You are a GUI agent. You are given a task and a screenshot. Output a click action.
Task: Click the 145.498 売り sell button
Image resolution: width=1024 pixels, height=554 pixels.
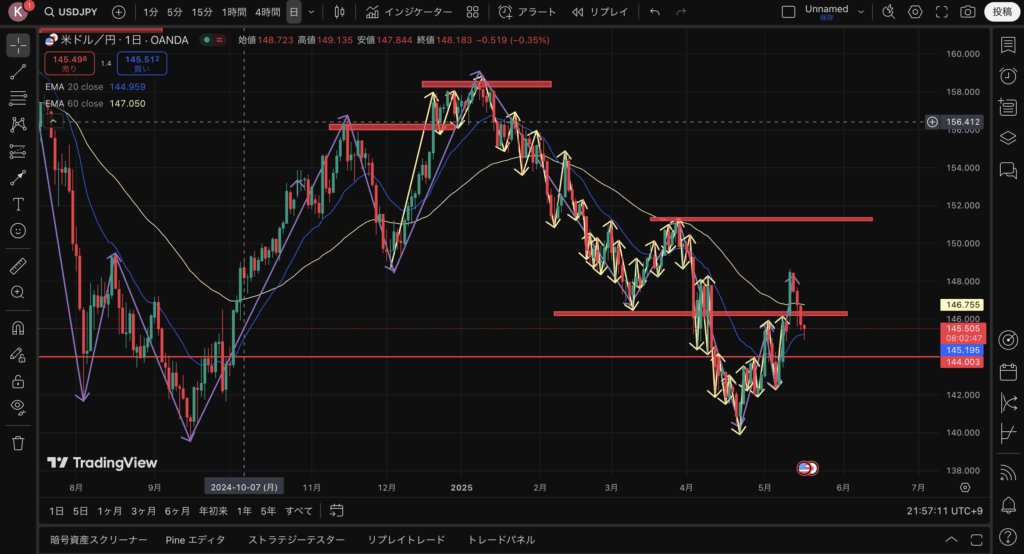pos(69,63)
